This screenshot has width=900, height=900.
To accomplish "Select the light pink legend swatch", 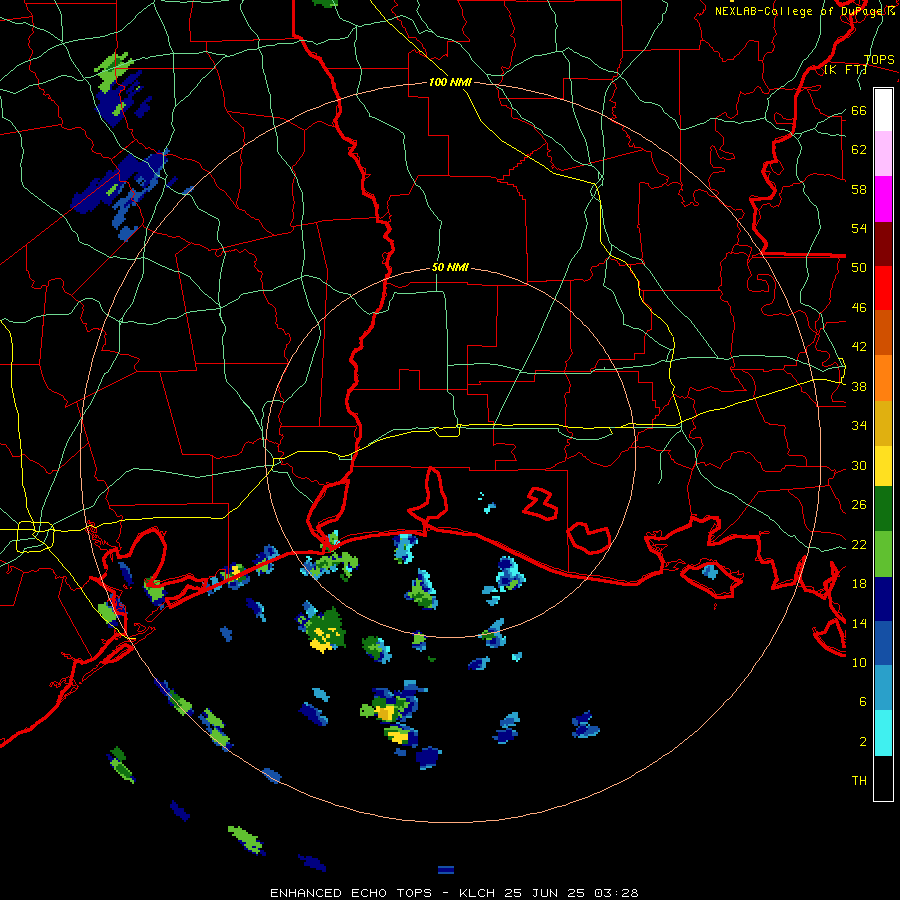I will click(883, 154).
